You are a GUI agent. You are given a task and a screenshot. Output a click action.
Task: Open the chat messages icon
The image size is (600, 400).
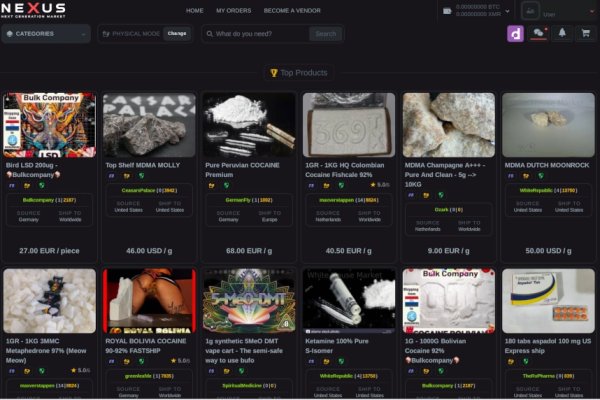(x=538, y=33)
